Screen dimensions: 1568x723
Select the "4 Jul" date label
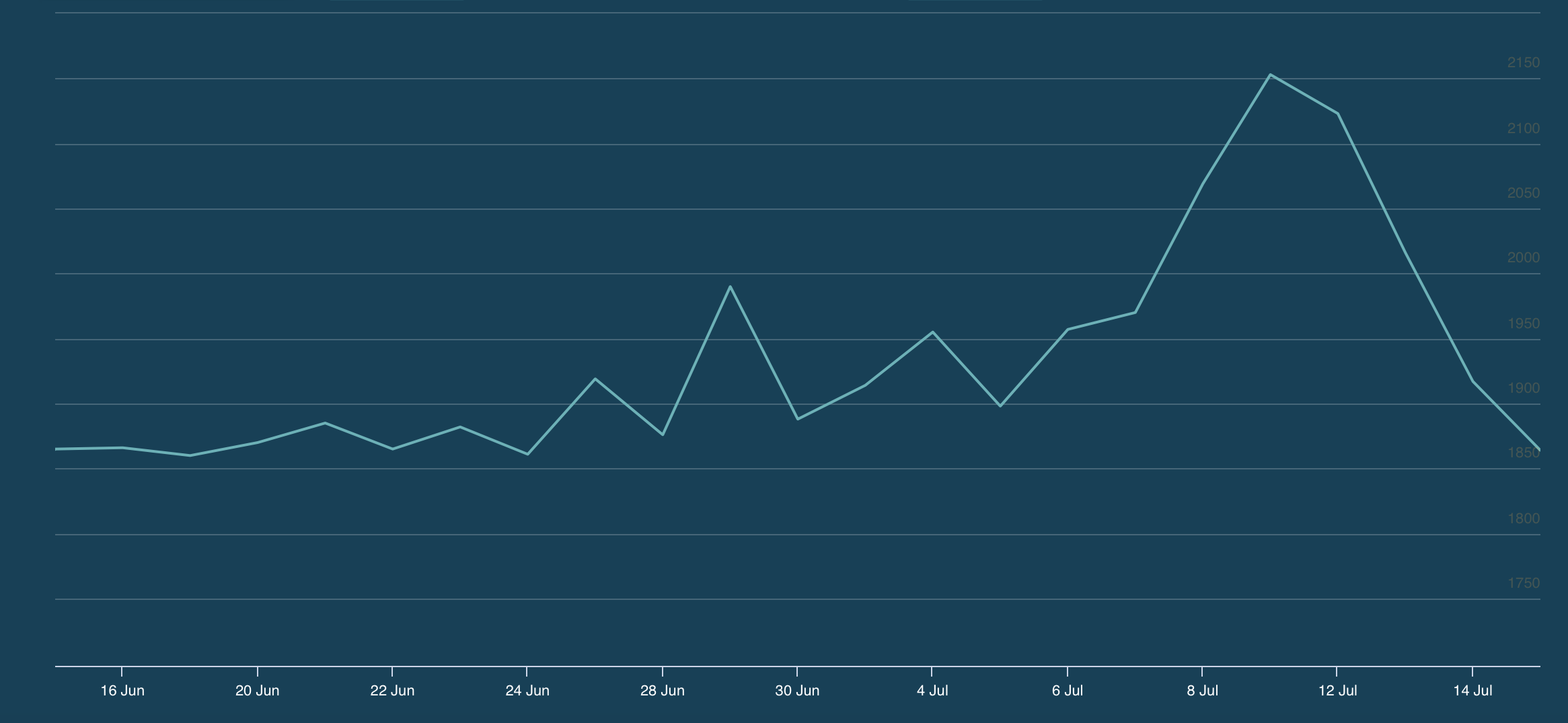point(932,691)
